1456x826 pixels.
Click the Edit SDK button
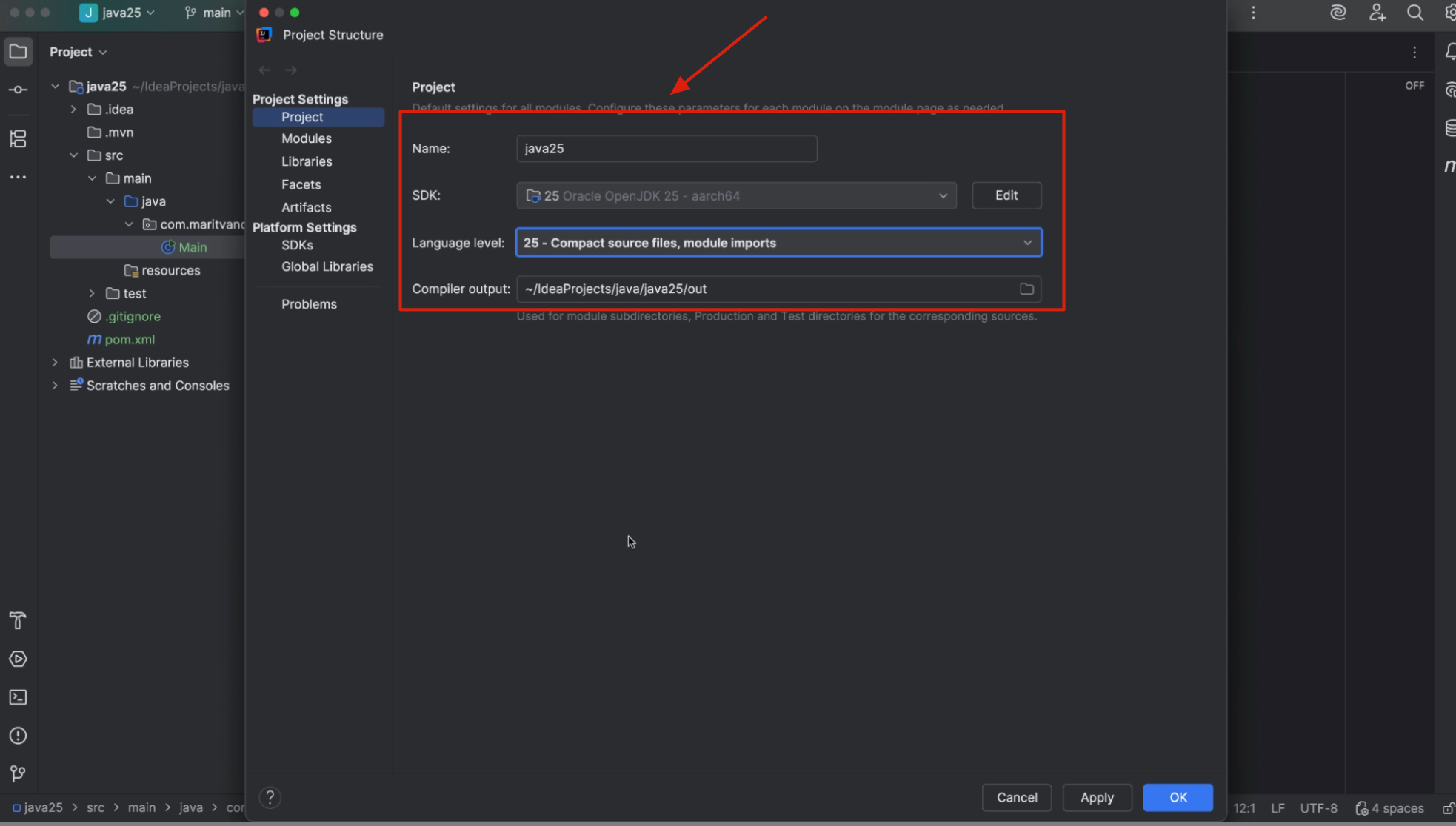pos(1006,195)
